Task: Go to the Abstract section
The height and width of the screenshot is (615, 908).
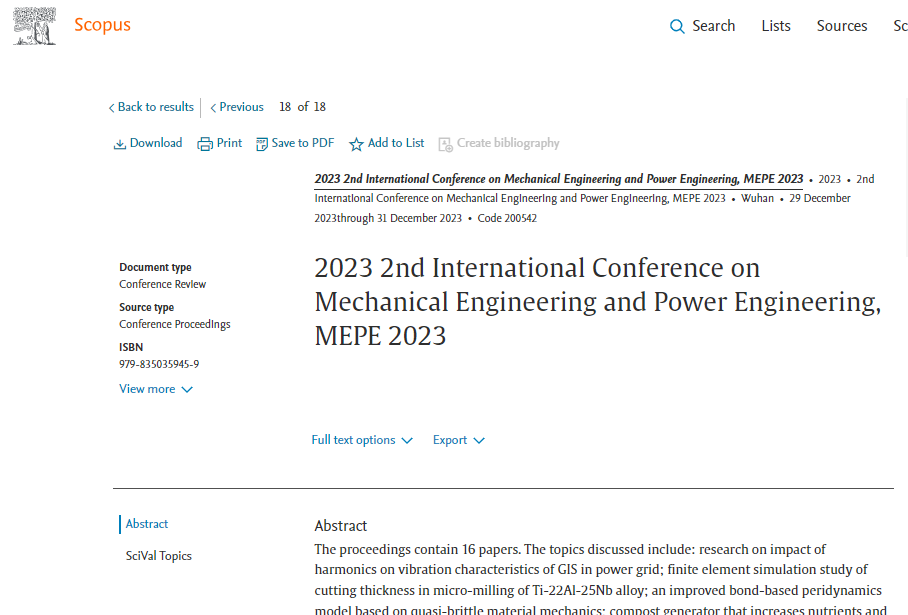Action: tap(147, 524)
